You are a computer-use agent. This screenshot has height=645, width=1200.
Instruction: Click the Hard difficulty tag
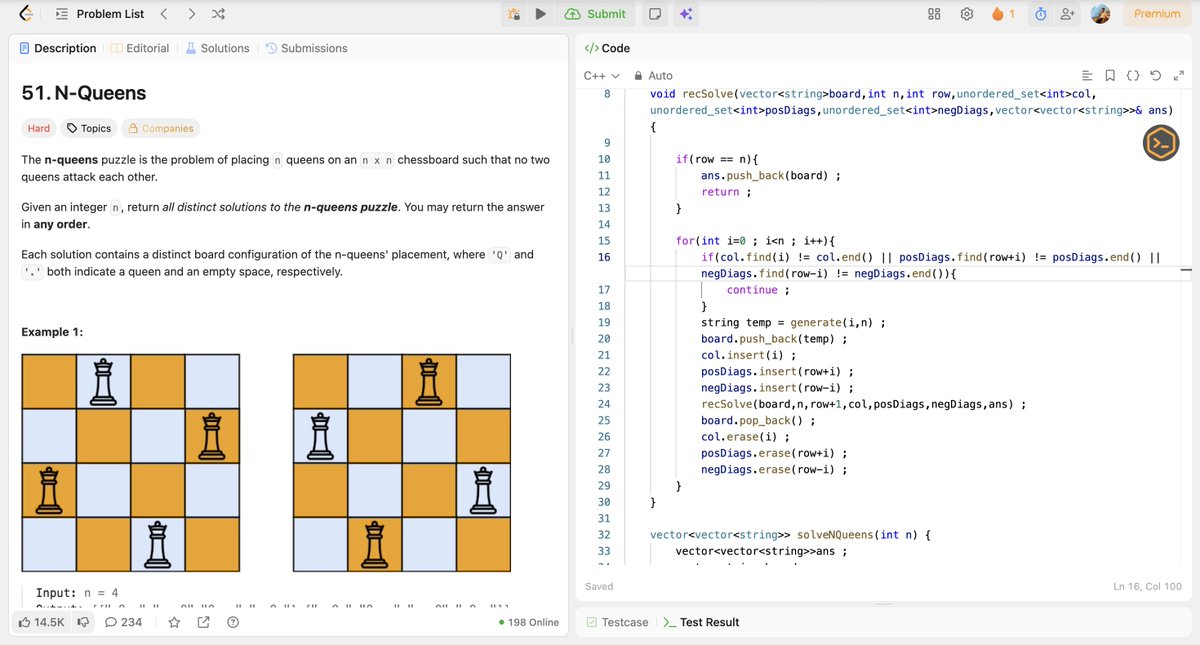click(x=39, y=128)
